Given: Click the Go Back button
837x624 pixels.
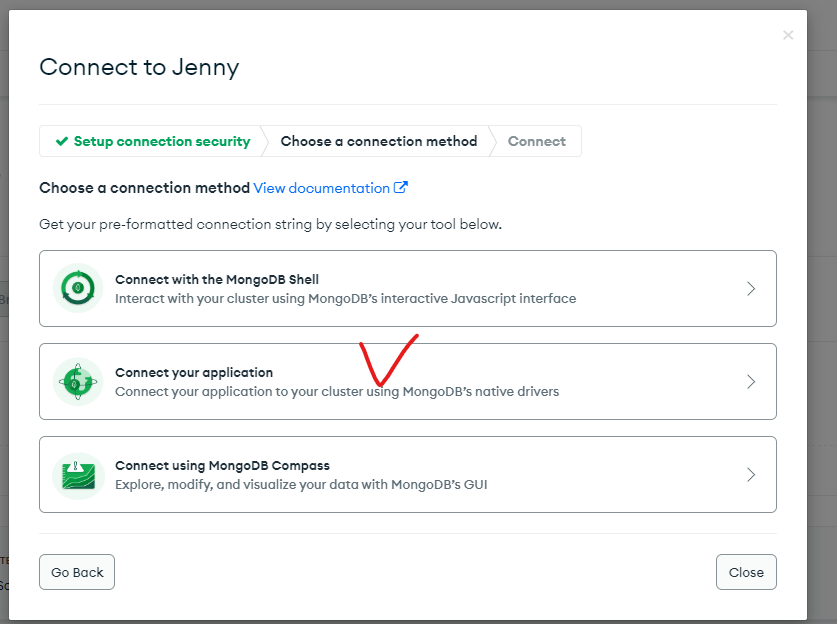Looking at the screenshot, I should click(x=77, y=572).
